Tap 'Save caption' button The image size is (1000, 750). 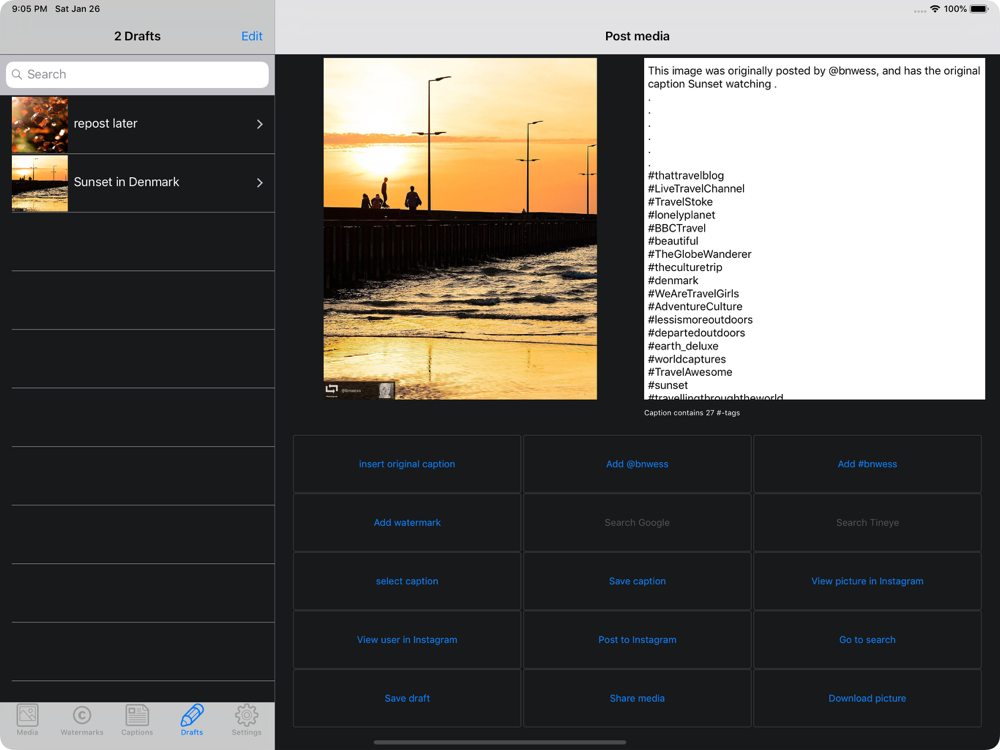637,582
